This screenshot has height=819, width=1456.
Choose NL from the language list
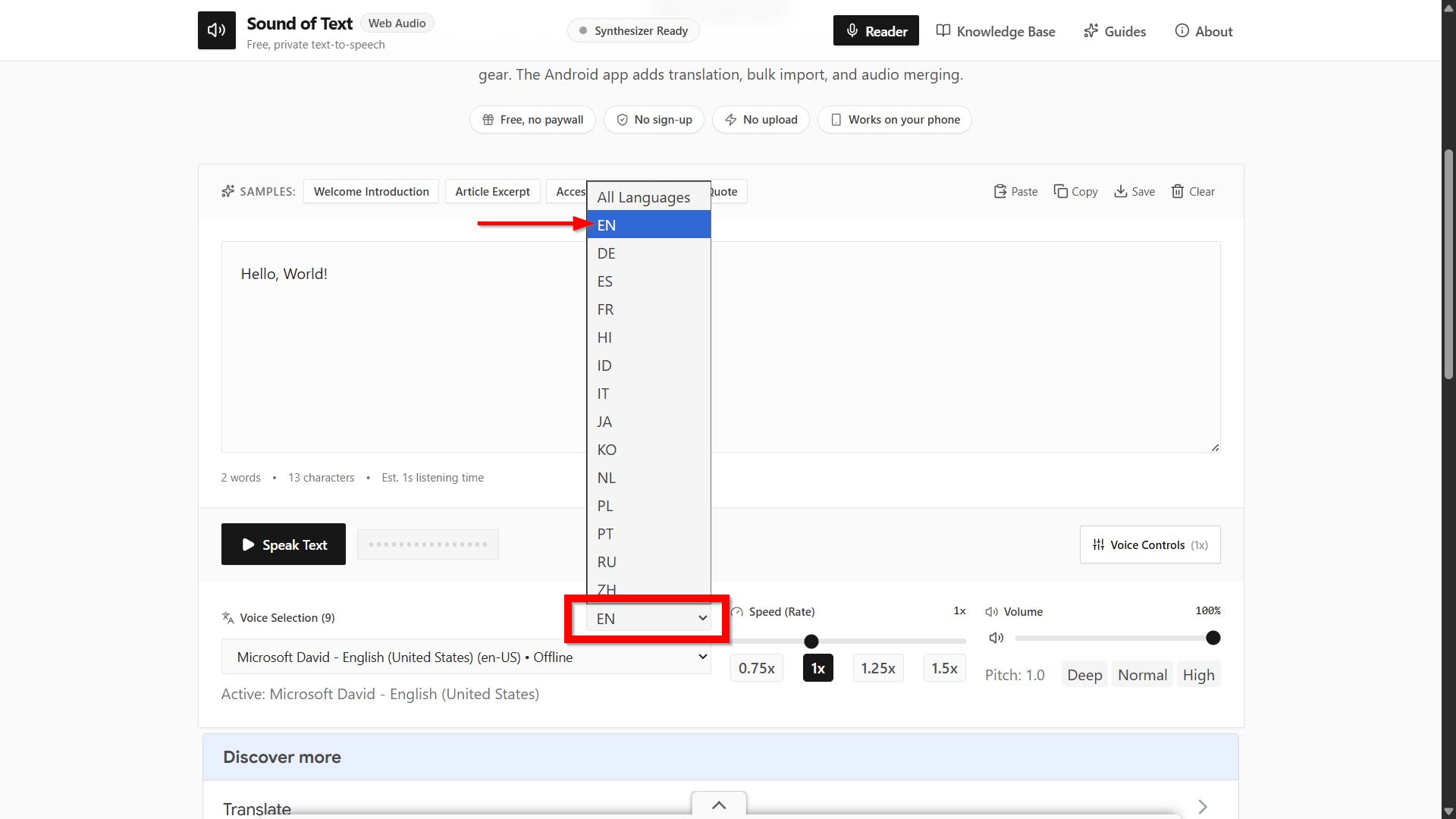[648, 478]
